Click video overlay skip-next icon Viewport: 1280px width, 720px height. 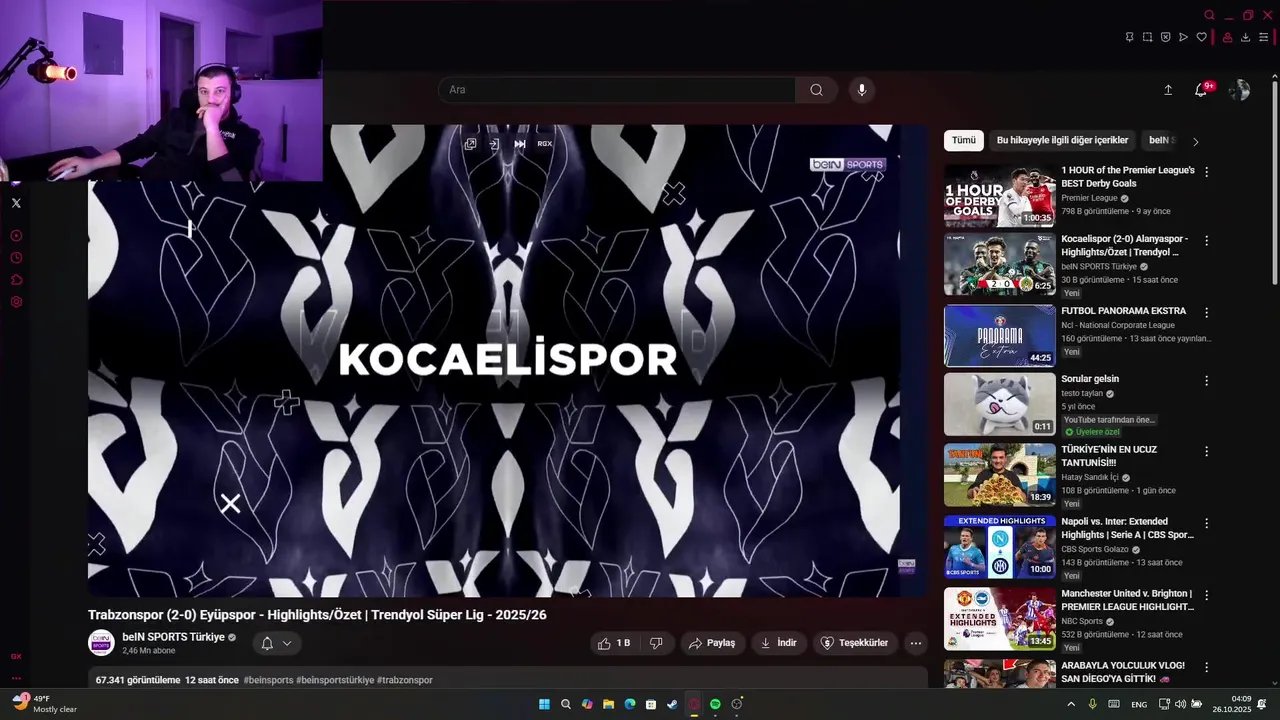point(520,144)
